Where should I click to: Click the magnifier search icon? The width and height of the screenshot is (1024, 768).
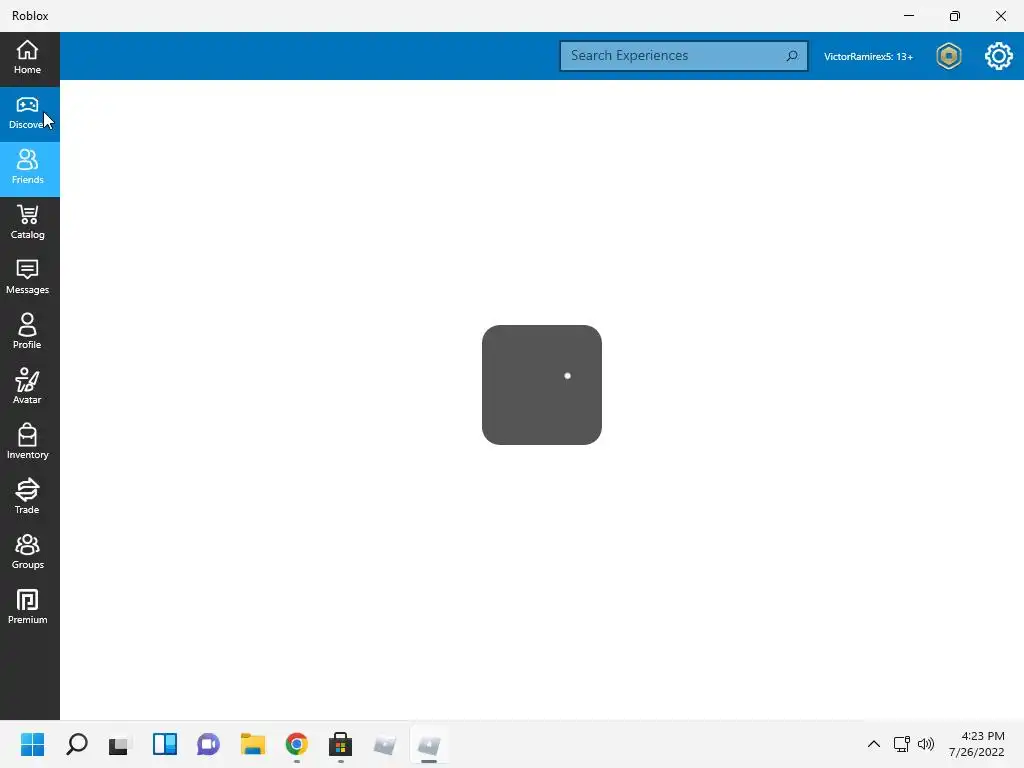pyautogui.click(x=792, y=56)
